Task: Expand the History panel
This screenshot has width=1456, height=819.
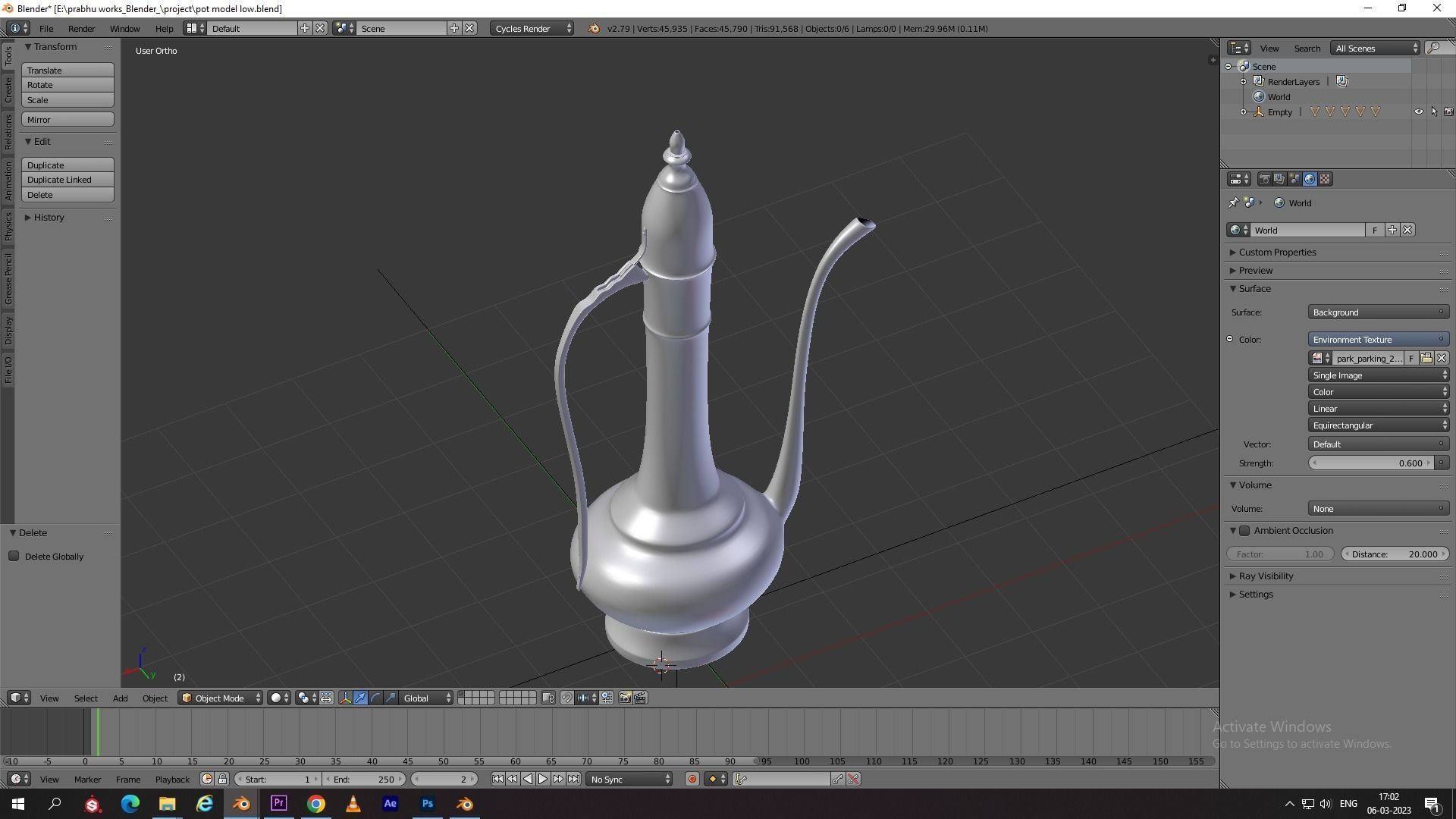Action: (x=49, y=218)
